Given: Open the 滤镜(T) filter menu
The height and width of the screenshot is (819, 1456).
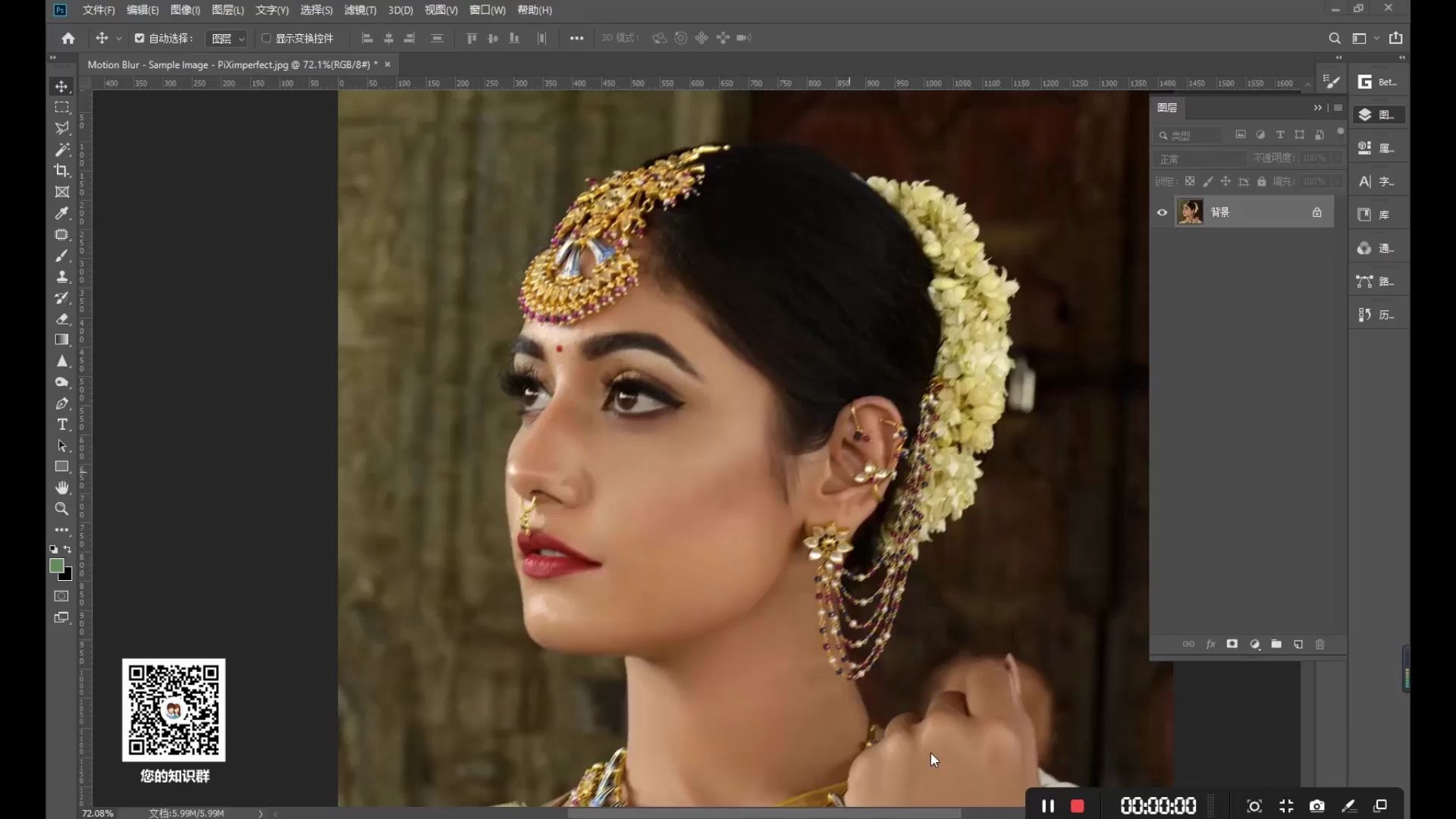Looking at the screenshot, I should 359,10.
